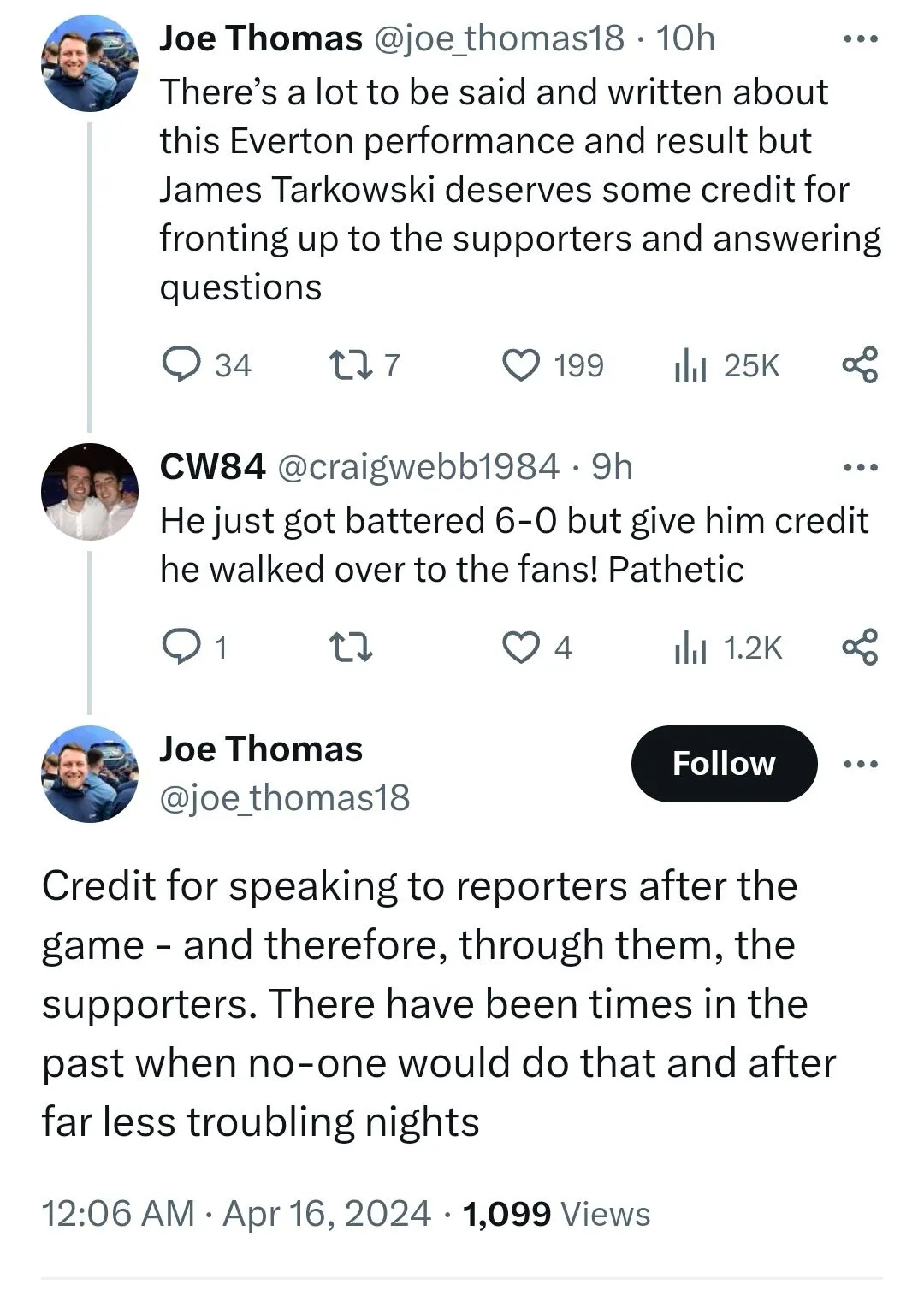Follow Joe Thomas
The height and width of the screenshot is (1290, 924).
pyautogui.click(x=724, y=764)
